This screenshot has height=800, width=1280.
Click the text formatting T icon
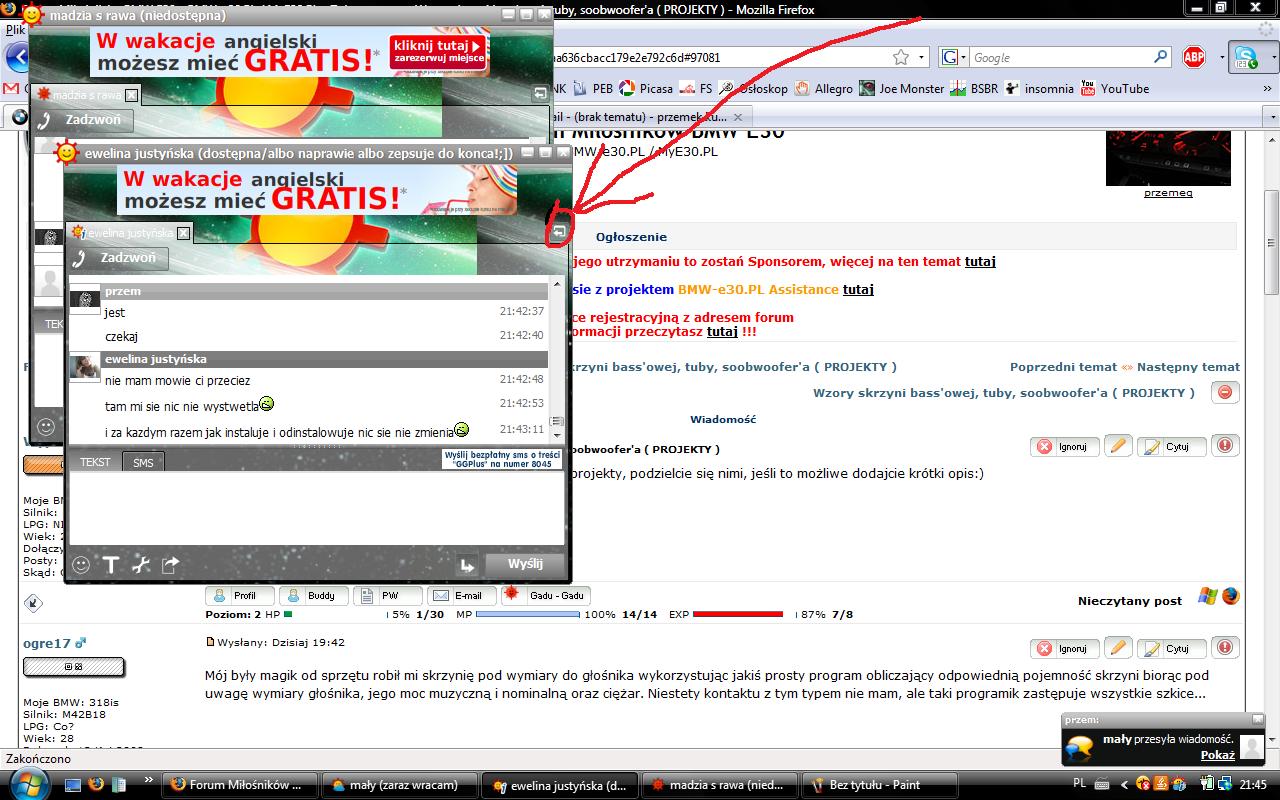click(x=111, y=565)
